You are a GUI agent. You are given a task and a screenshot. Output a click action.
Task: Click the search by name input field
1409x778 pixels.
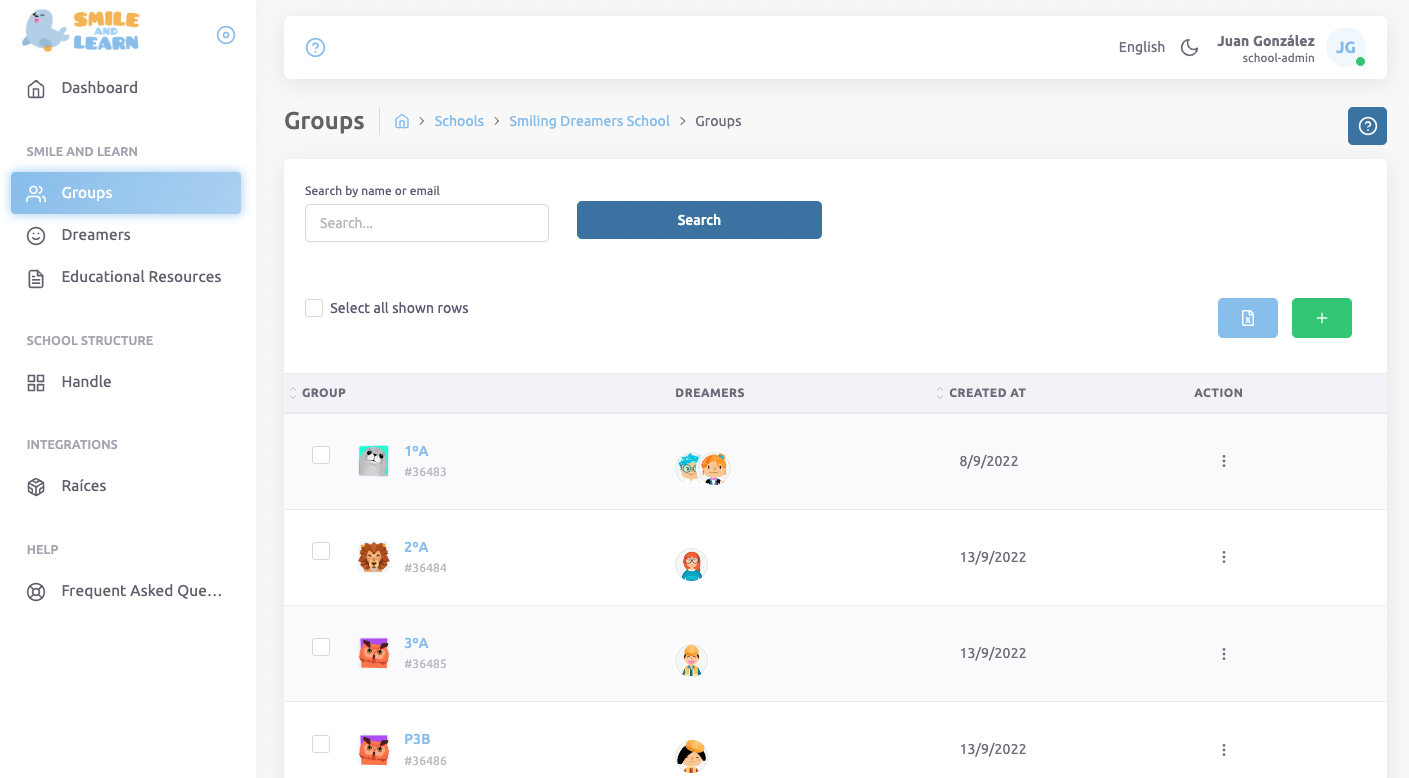[x=427, y=223]
